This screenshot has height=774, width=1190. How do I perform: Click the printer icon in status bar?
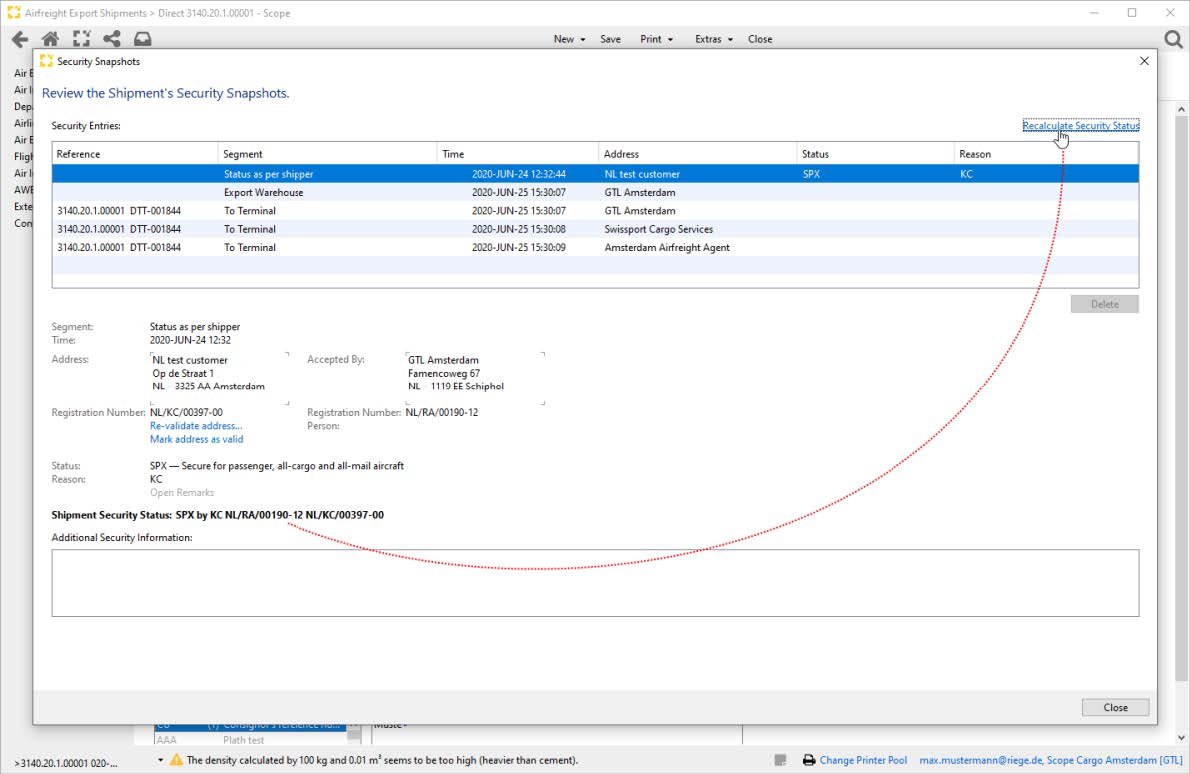coord(808,760)
